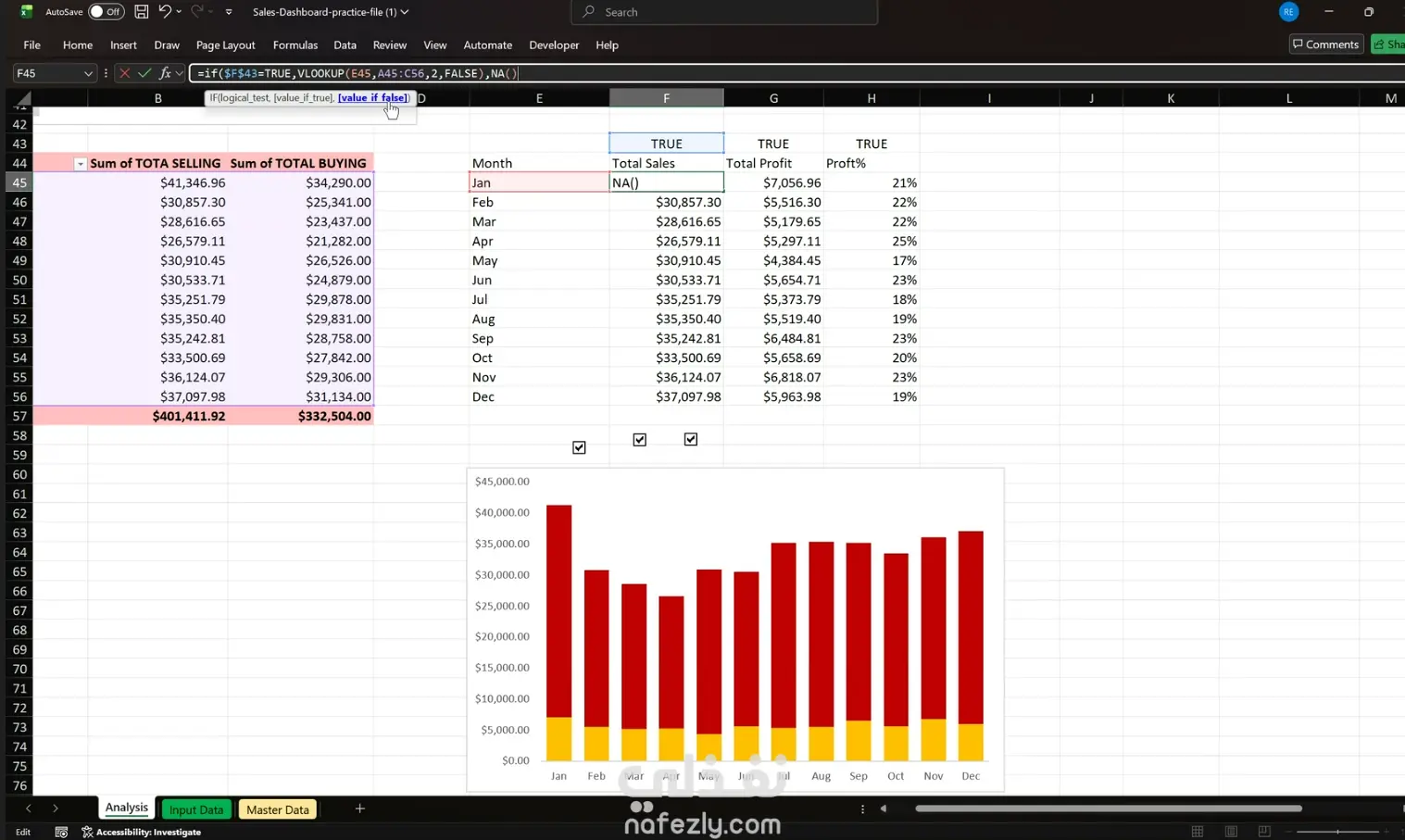1405x840 pixels.
Task: Click the Redo arrow icon
Action: pyautogui.click(x=196, y=11)
